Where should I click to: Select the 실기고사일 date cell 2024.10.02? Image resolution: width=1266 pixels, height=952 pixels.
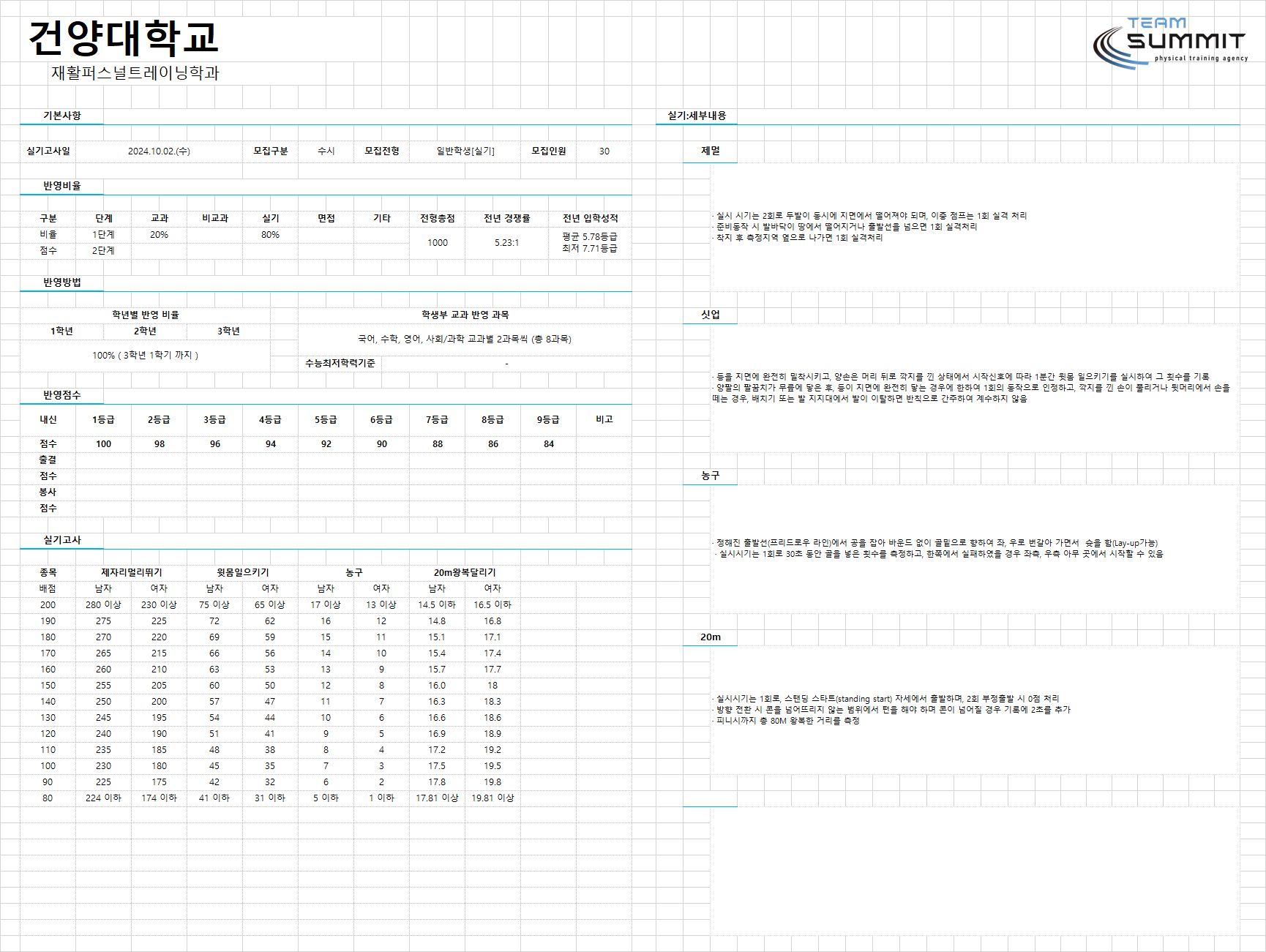coord(159,151)
